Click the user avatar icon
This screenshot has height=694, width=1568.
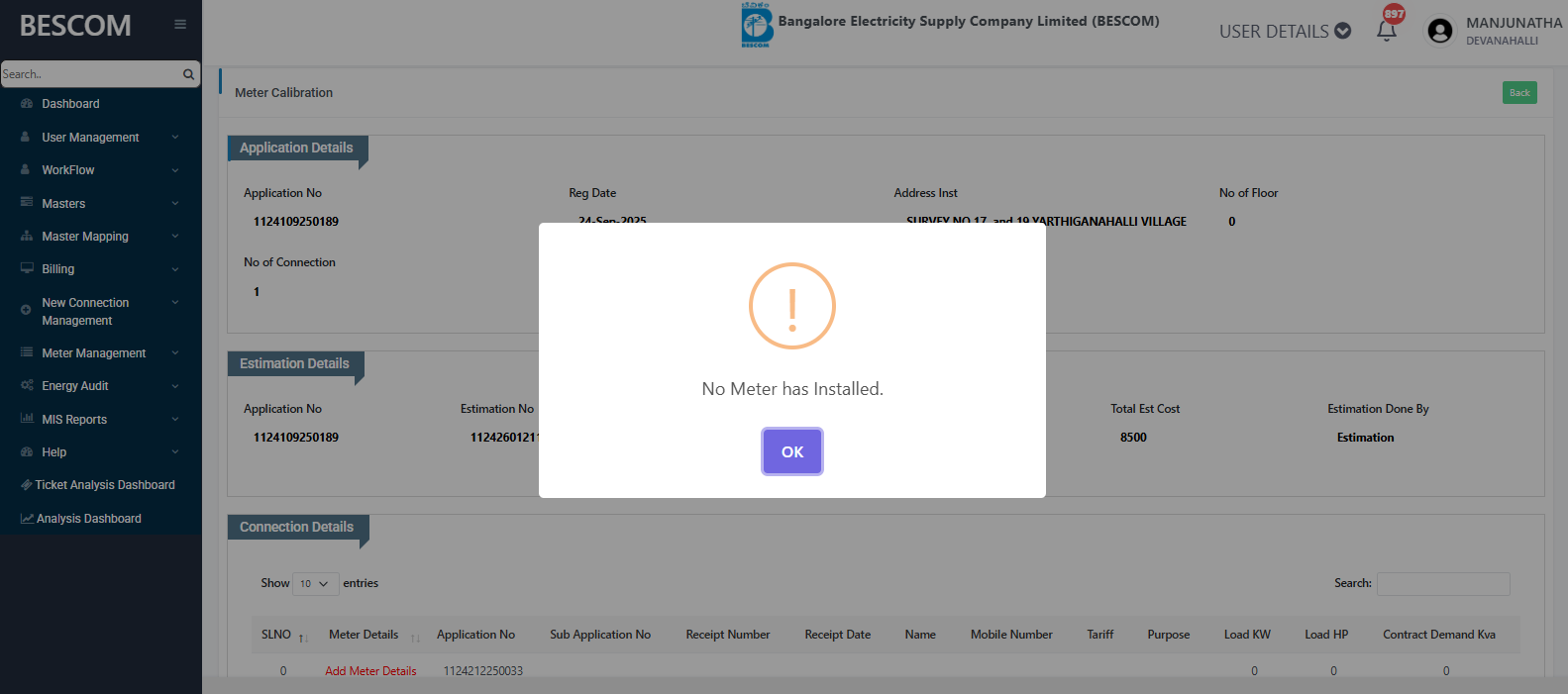1440,31
